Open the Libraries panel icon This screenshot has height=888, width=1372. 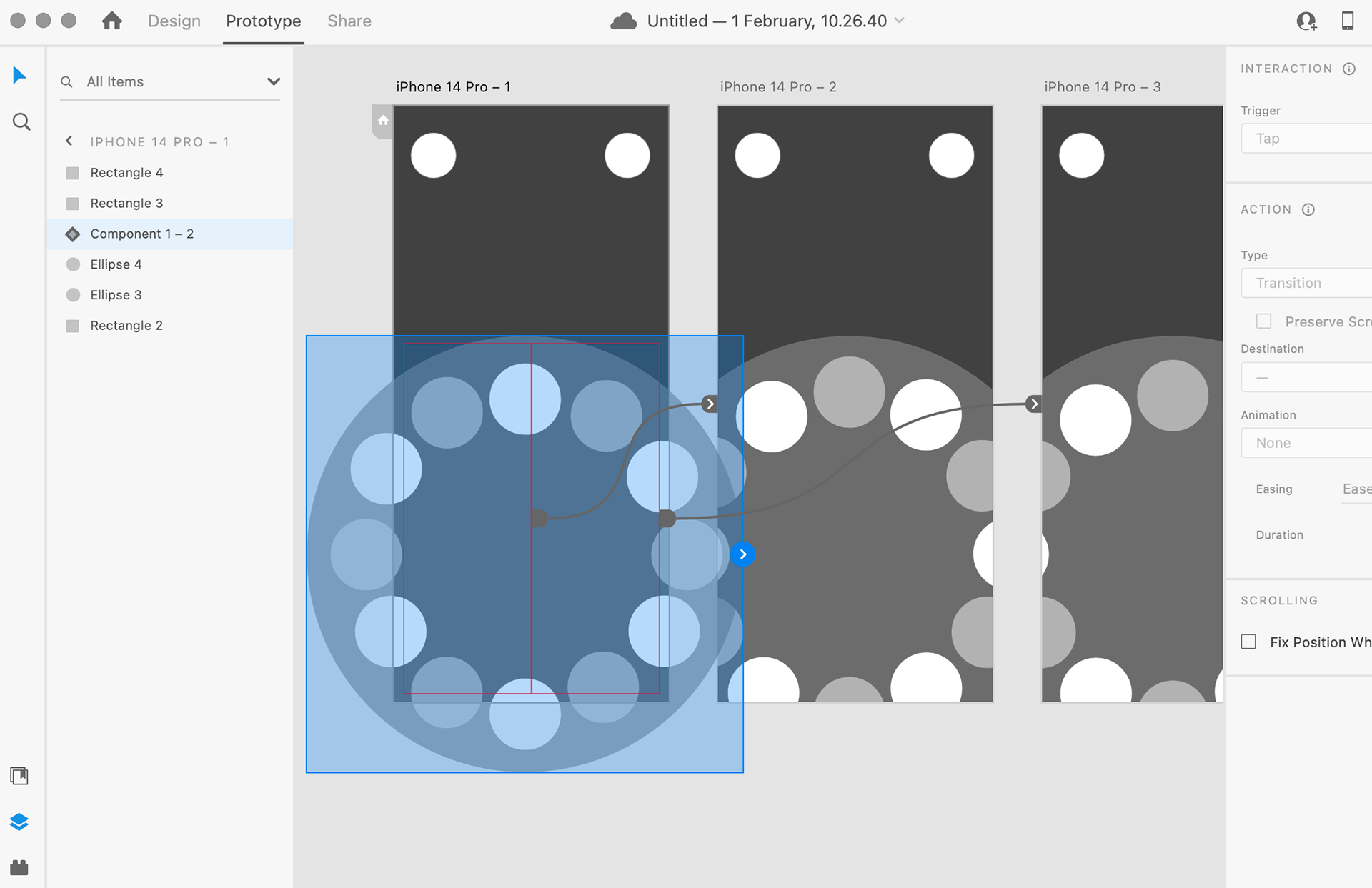tap(19, 776)
